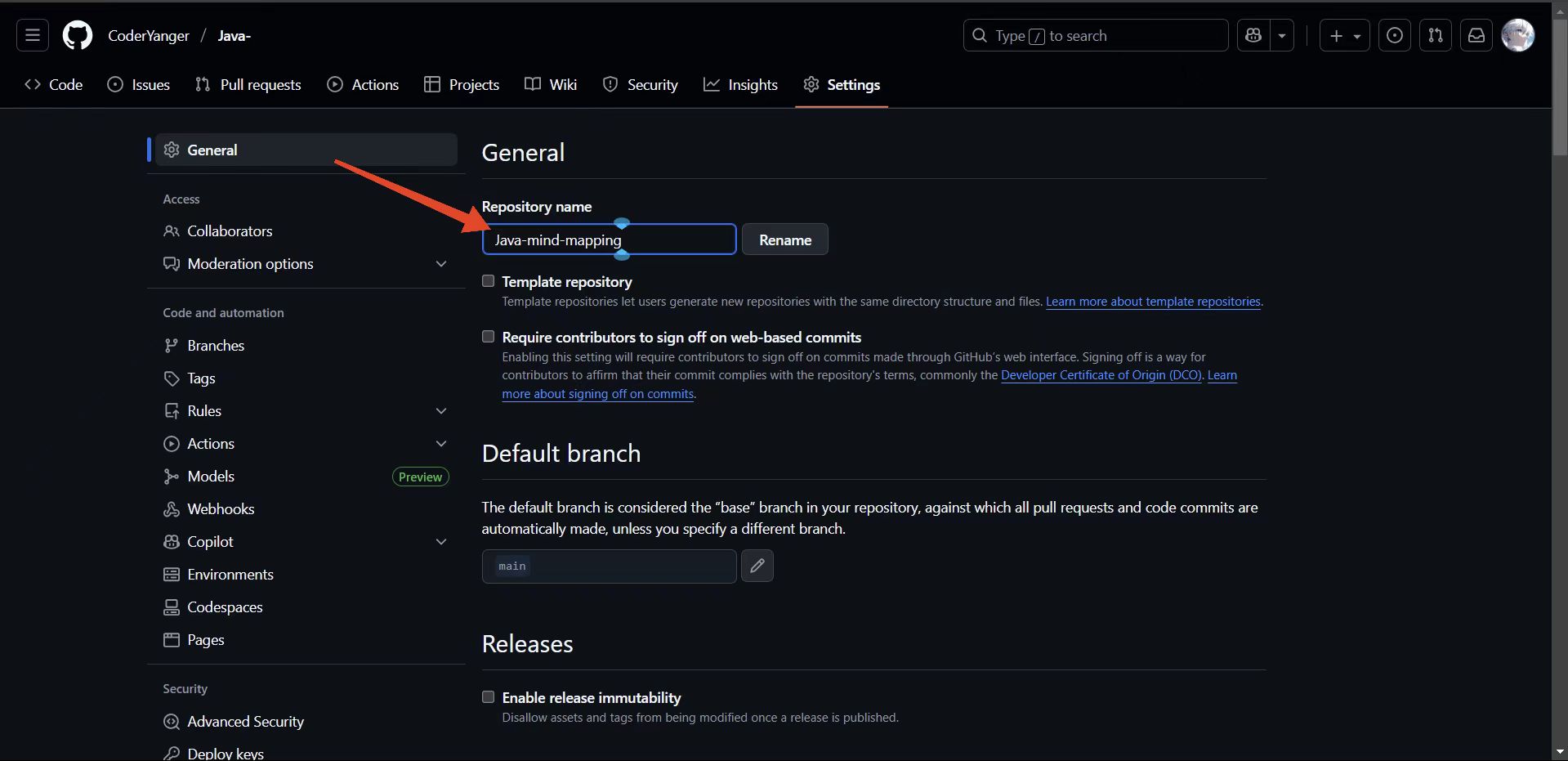
Task: Switch to the Code tab
Action: [x=54, y=84]
